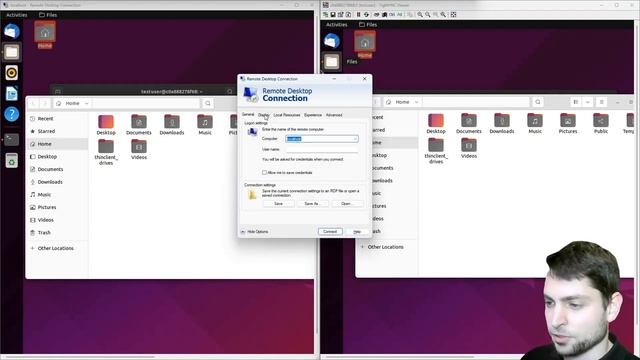
Task: Click Open button under Connection settings
Action: (x=346, y=203)
